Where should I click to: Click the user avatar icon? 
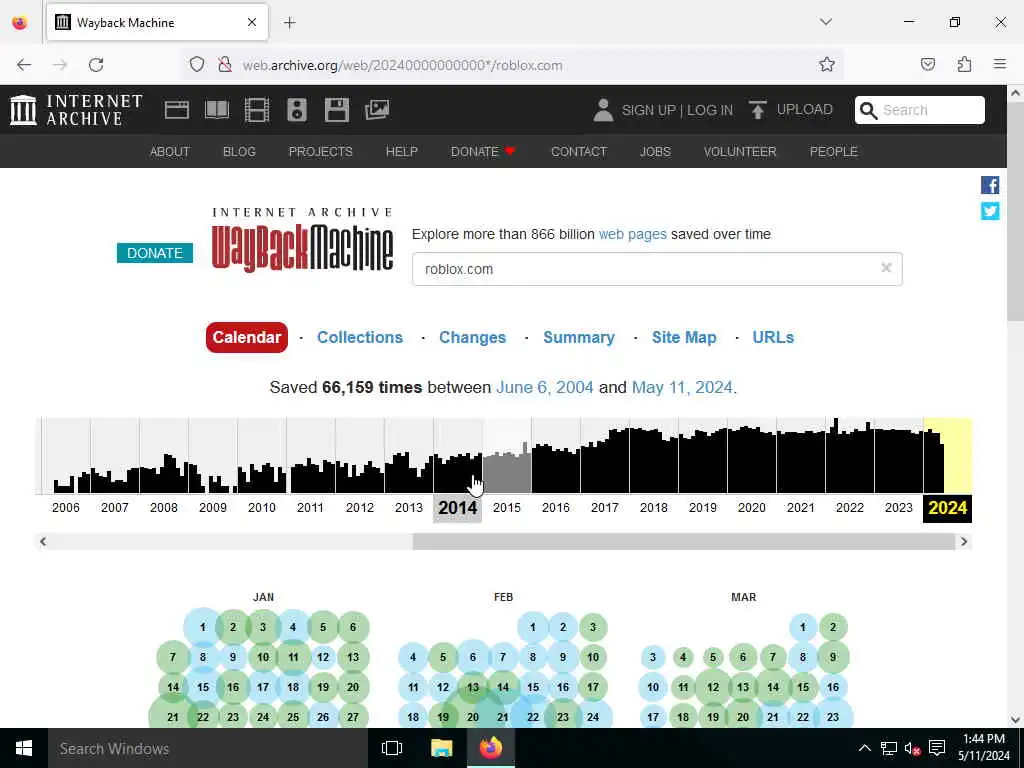[x=603, y=110]
